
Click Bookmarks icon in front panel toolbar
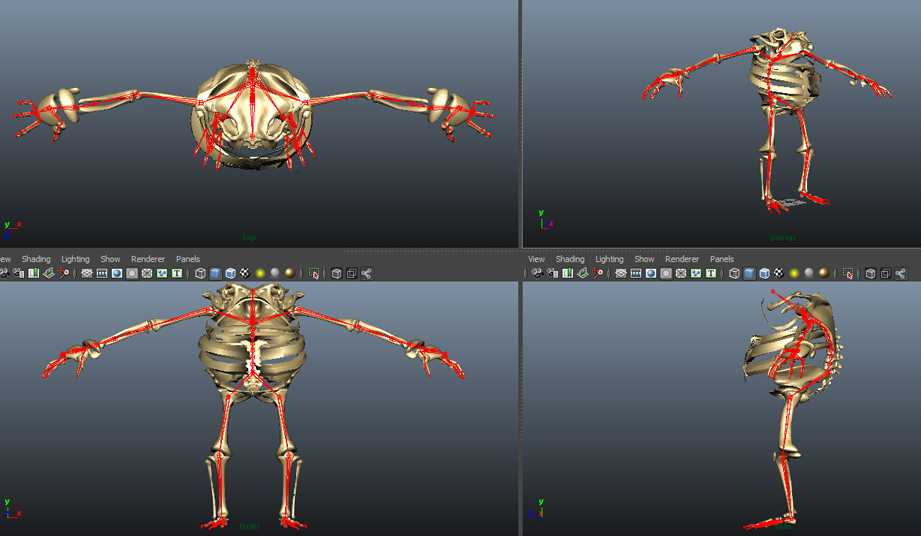coord(33,273)
